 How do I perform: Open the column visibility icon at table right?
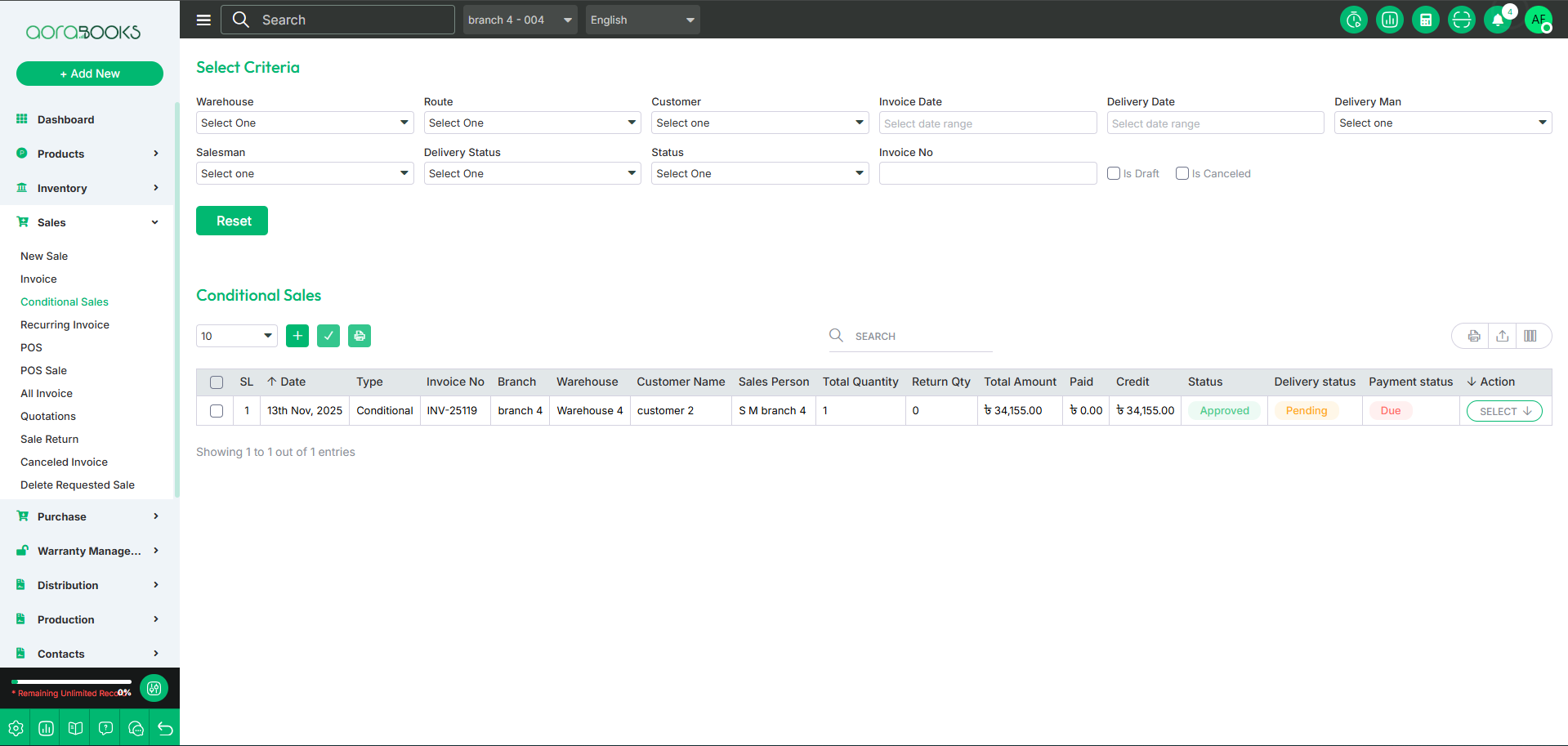[1530, 336]
